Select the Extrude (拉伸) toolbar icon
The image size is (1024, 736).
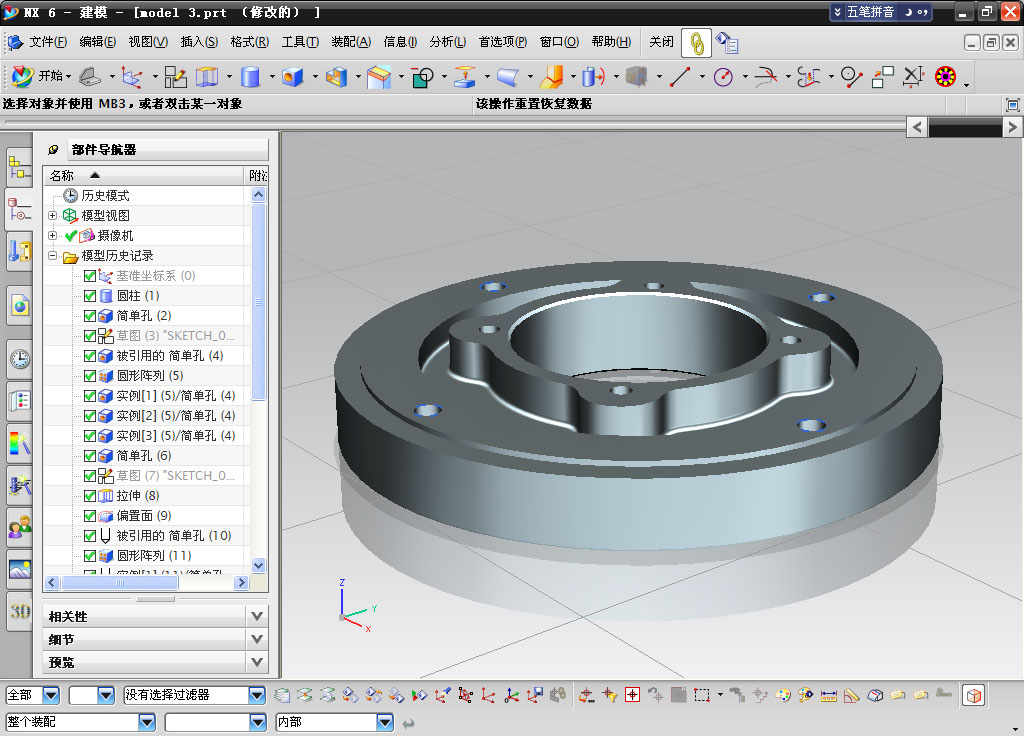click(207, 77)
